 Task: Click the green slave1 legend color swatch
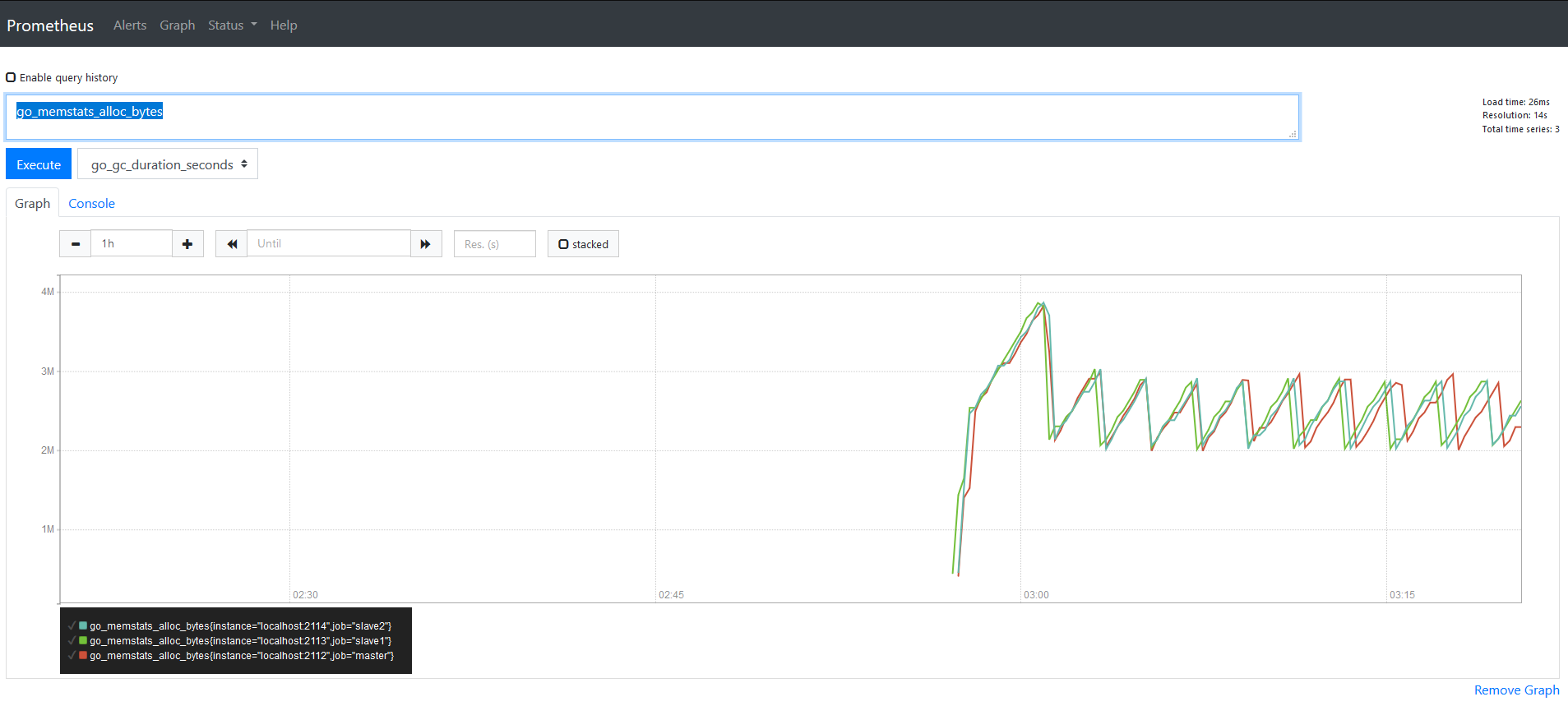pos(83,641)
